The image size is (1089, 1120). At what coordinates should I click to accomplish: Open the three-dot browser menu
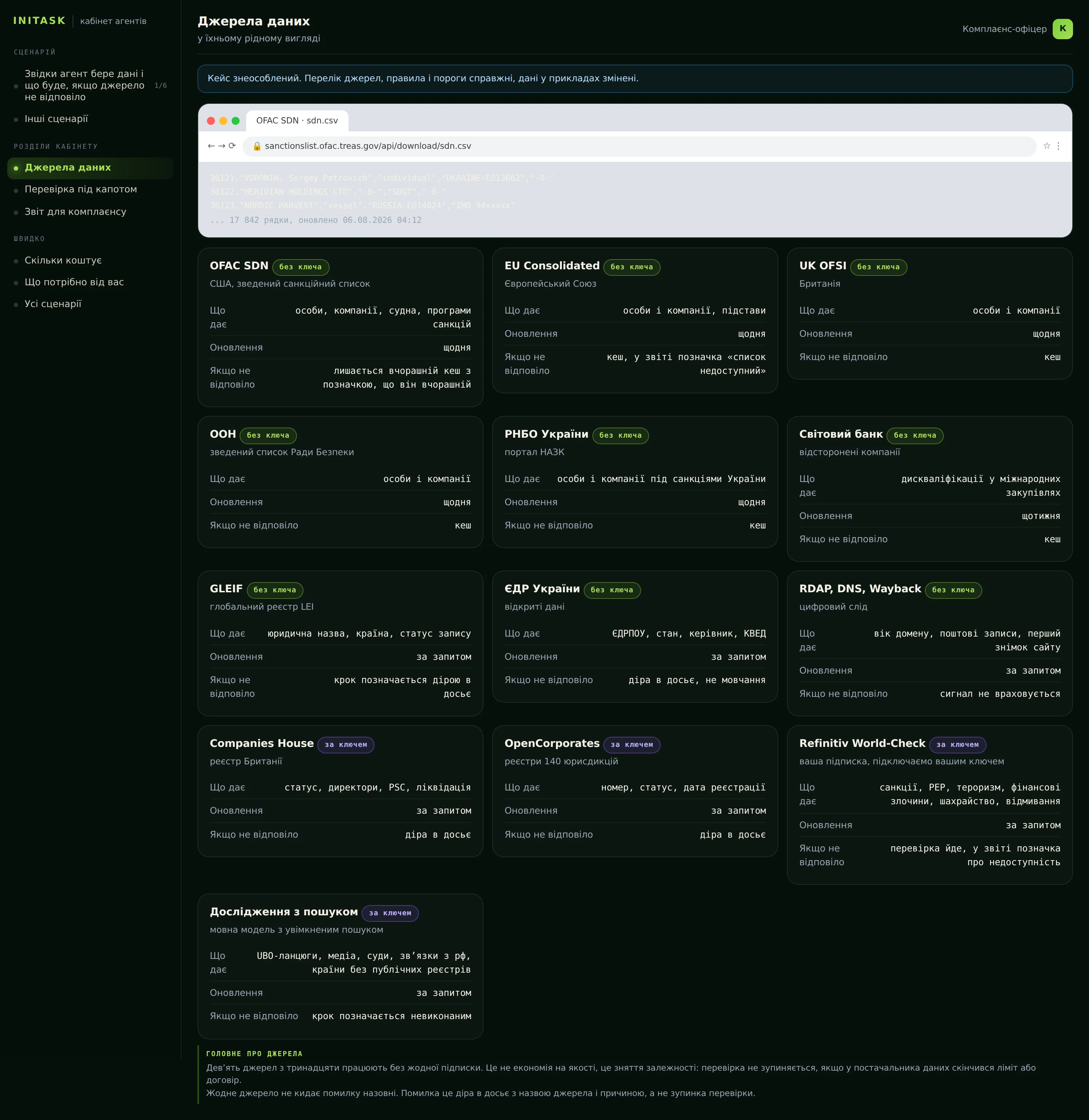tap(1058, 146)
